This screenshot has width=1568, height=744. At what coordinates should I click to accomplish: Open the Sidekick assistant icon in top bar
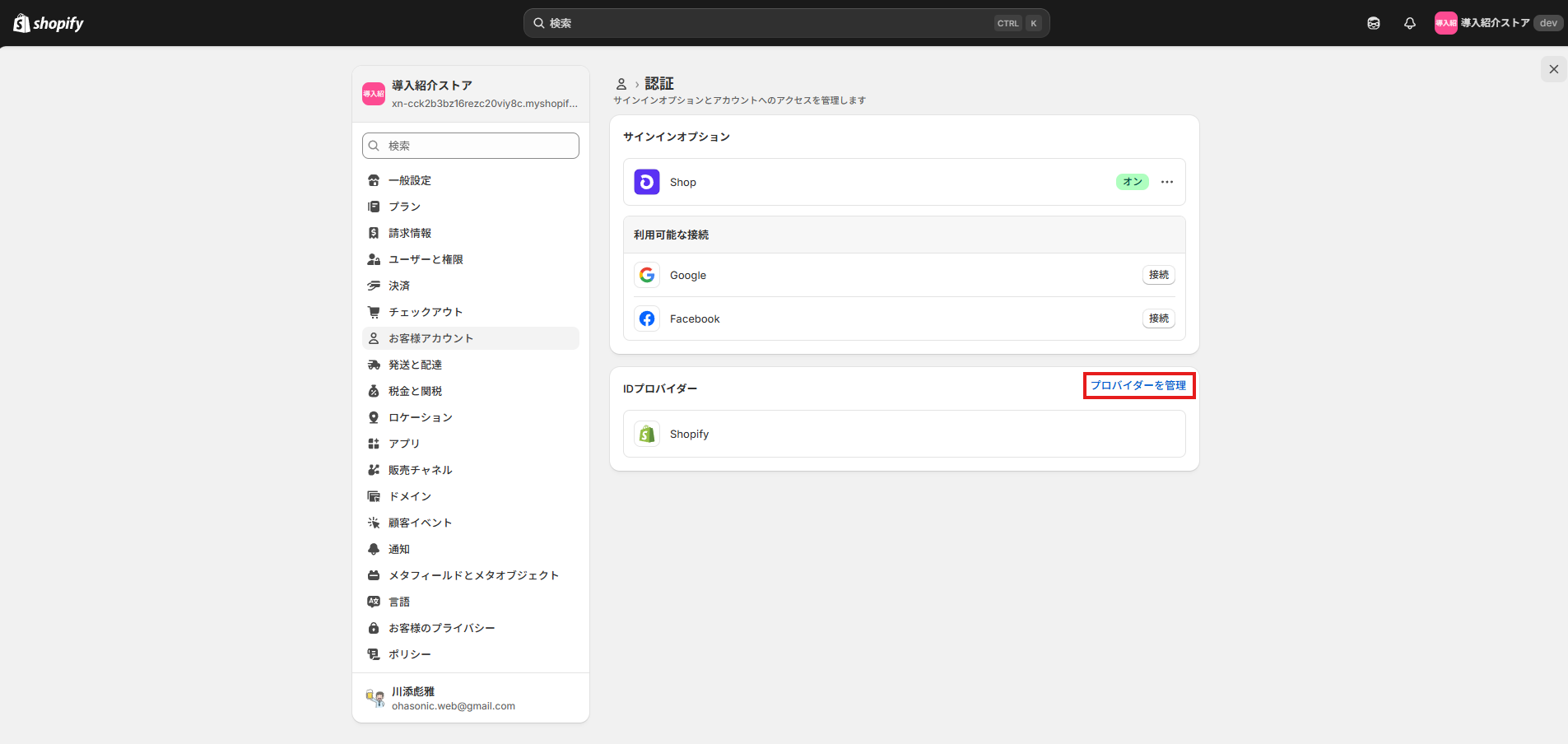tap(1373, 23)
